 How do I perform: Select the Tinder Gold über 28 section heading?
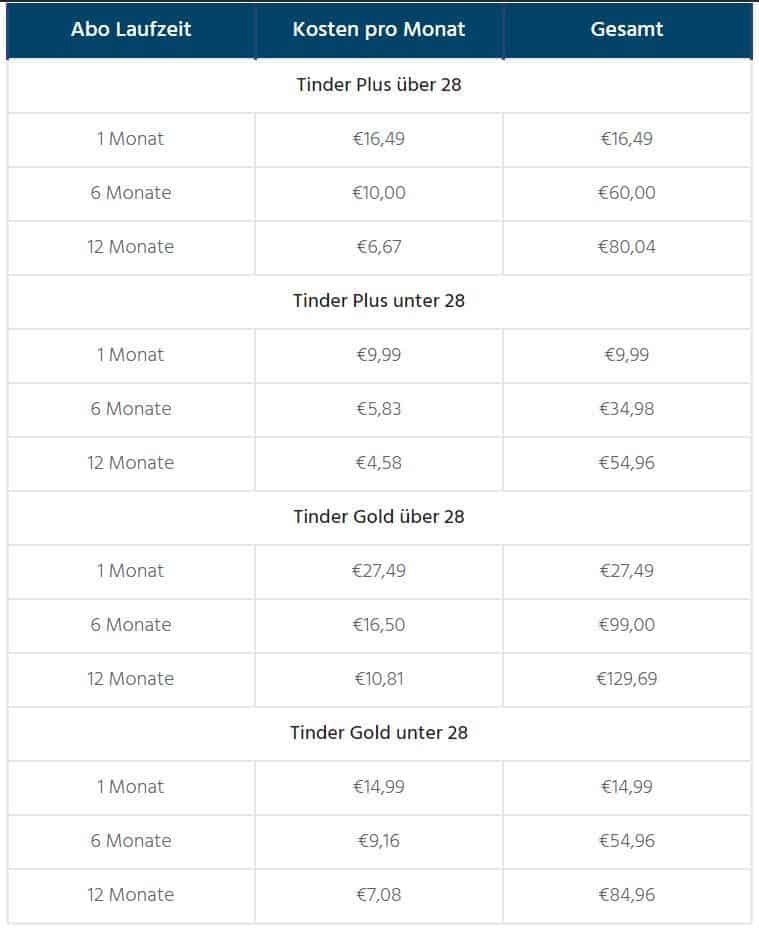379,517
